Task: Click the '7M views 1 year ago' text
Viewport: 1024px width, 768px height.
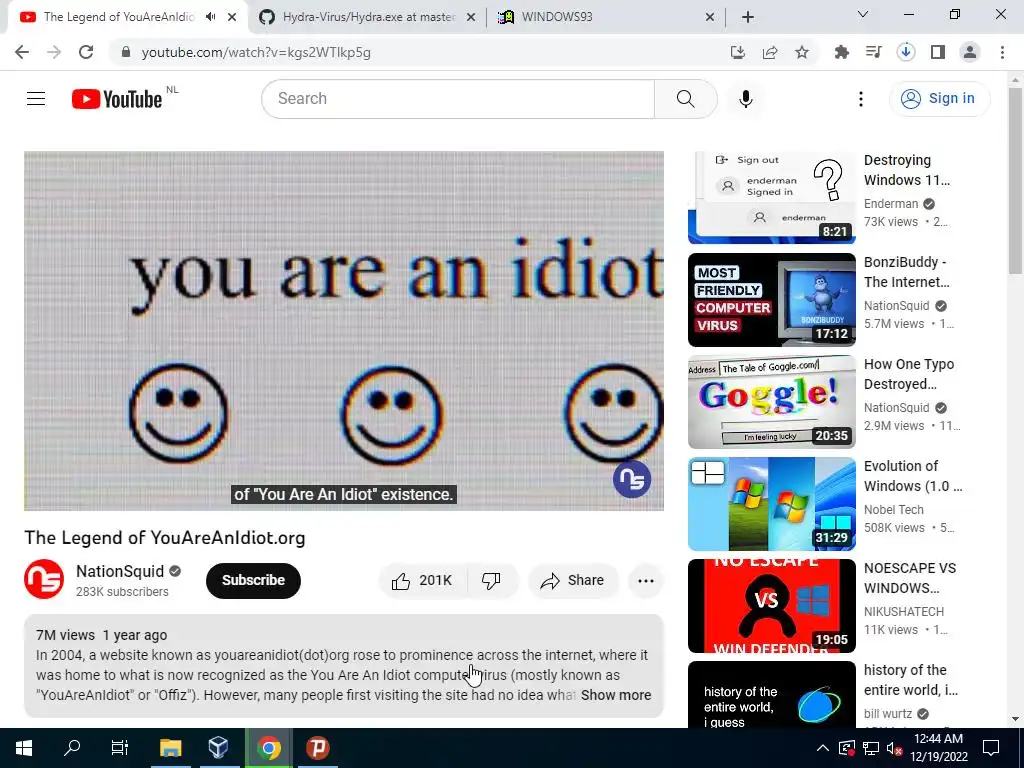Action: [x=101, y=635]
